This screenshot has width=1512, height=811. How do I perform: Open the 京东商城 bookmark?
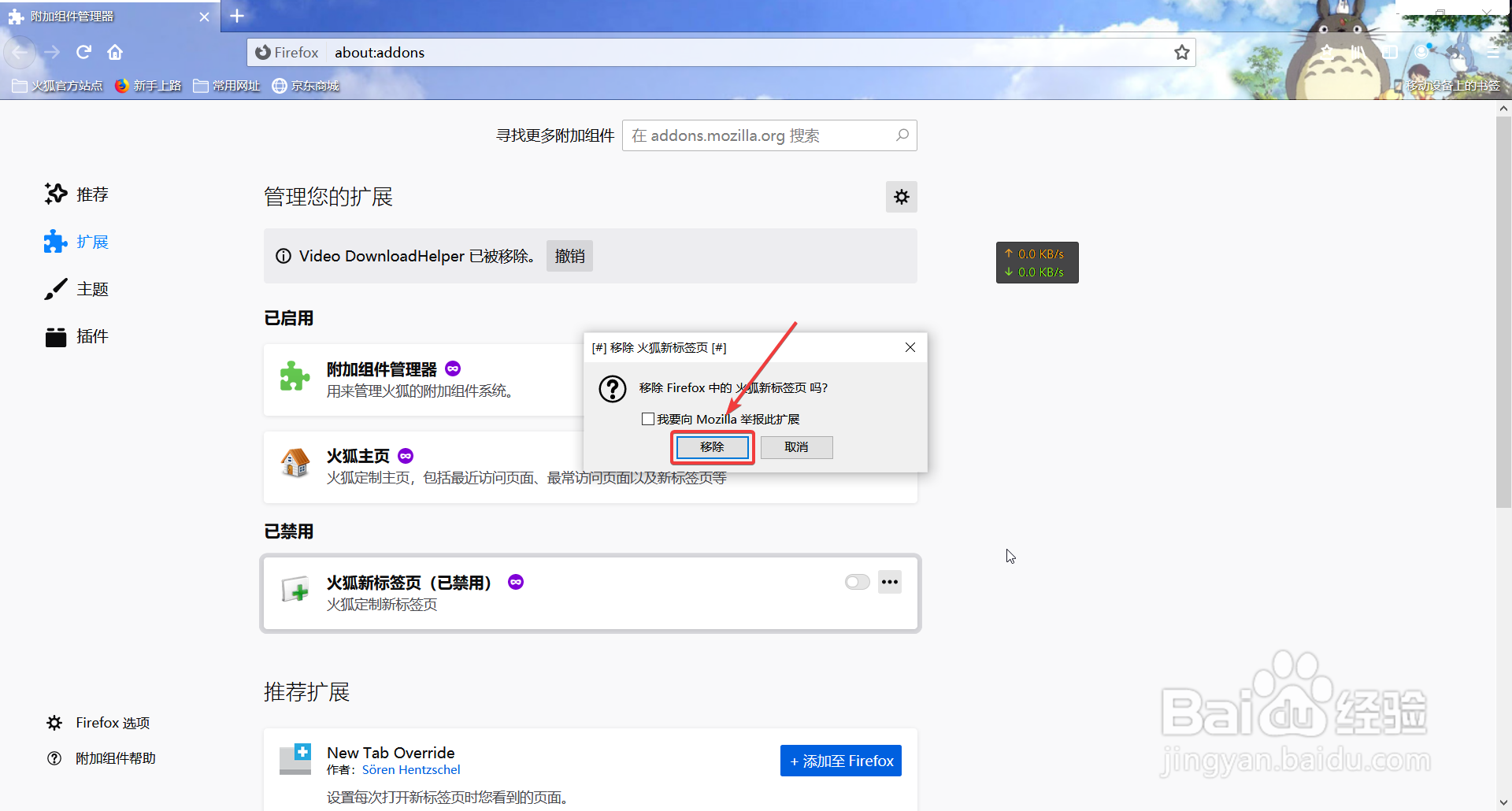pos(306,86)
